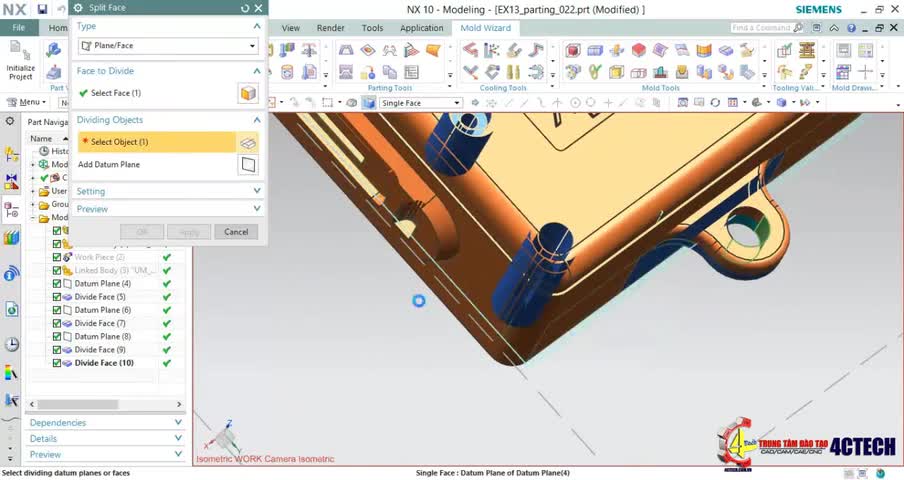Image resolution: width=904 pixels, height=480 pixels.
Task: Switch to the Application tab
Action: (421, 28)
